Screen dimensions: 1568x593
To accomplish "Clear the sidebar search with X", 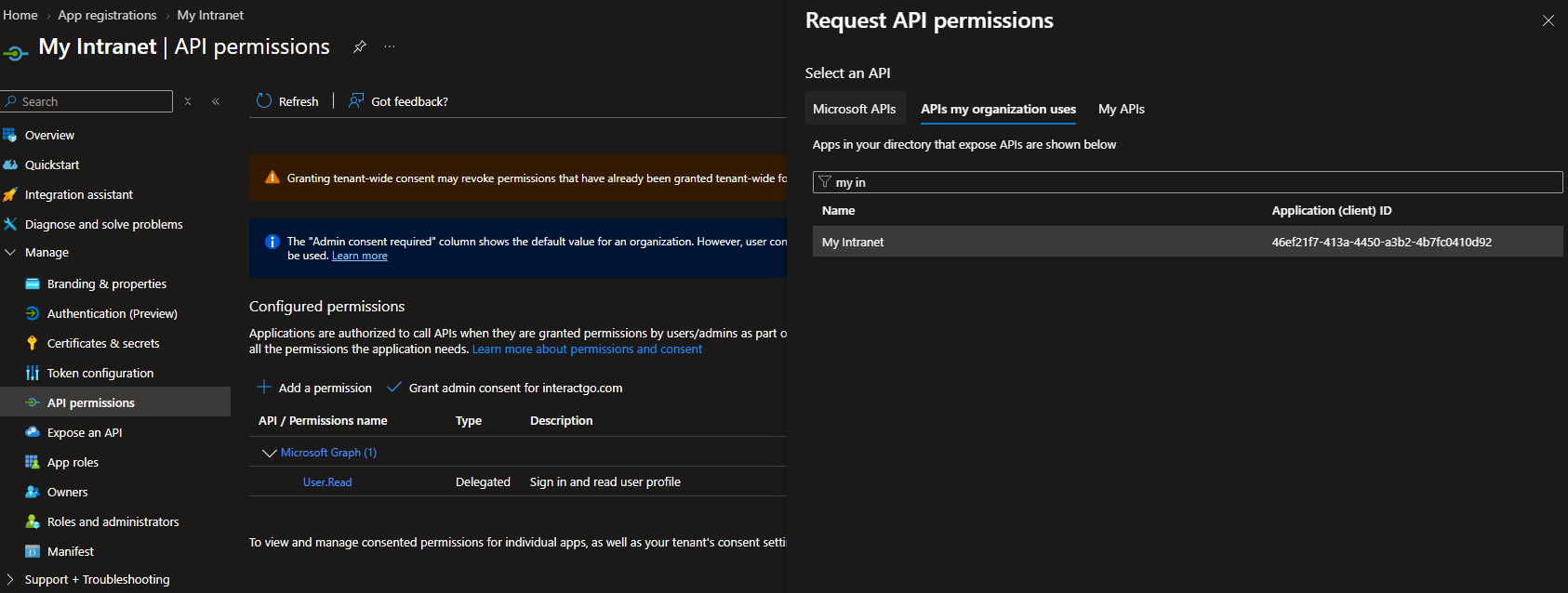I will 188,101.
